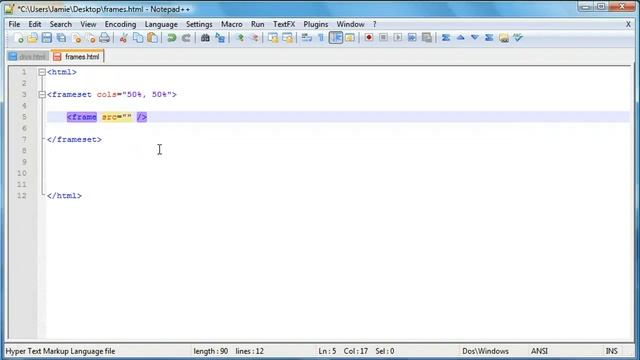Cut selection using scissors icon

(123, 38)
